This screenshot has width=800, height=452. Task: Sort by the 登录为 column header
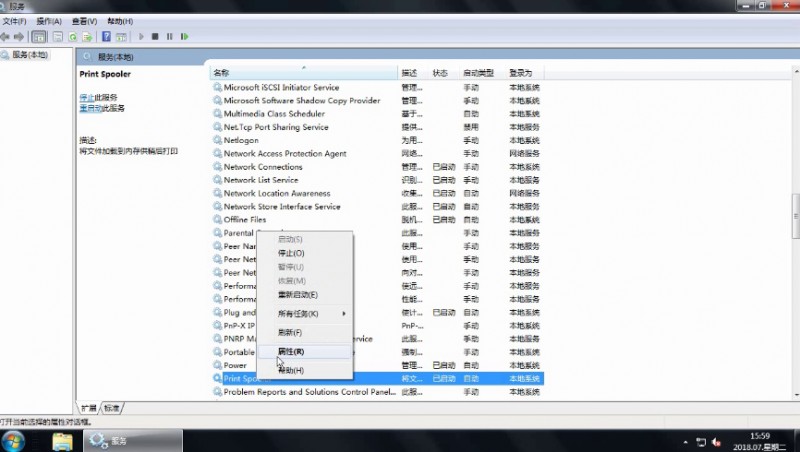point(524,73)
